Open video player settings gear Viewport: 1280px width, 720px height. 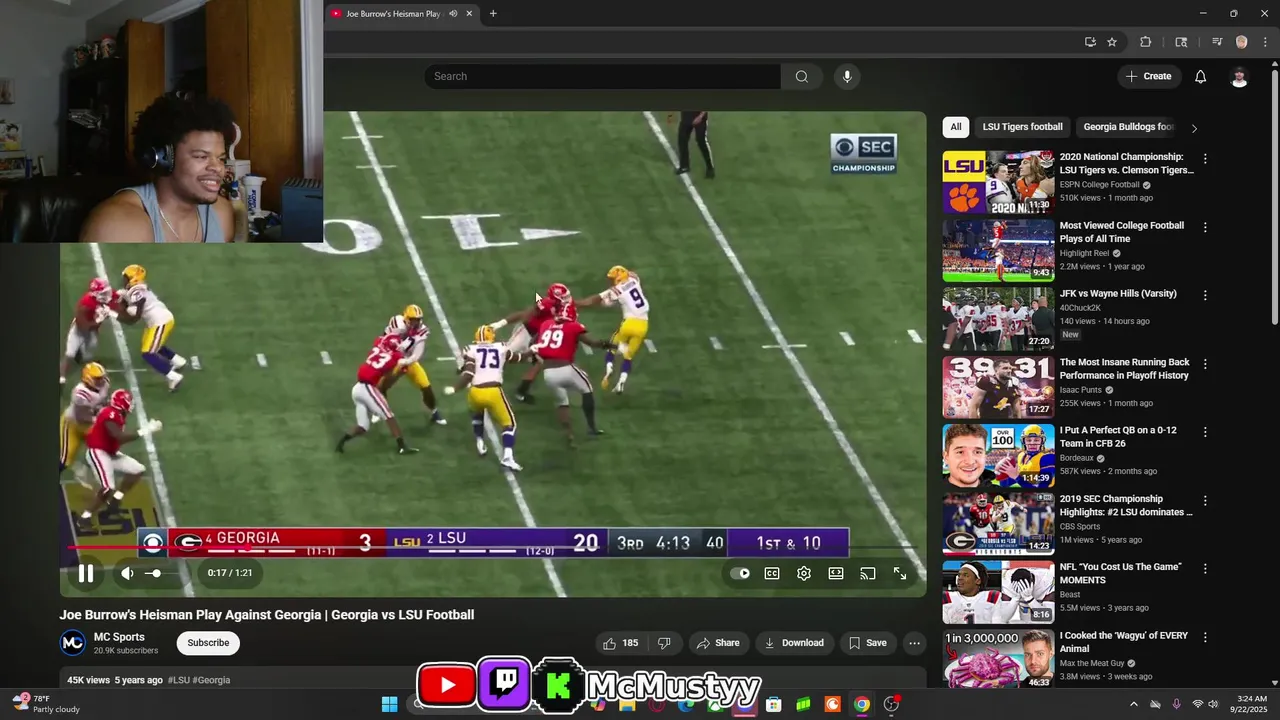click(804, 573)
